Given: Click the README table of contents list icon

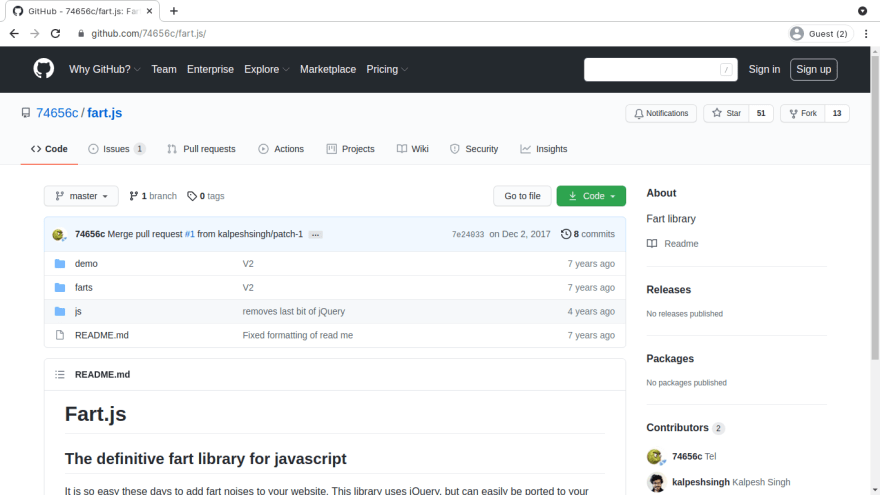Looking at the screenshot, I should (60, 374).
